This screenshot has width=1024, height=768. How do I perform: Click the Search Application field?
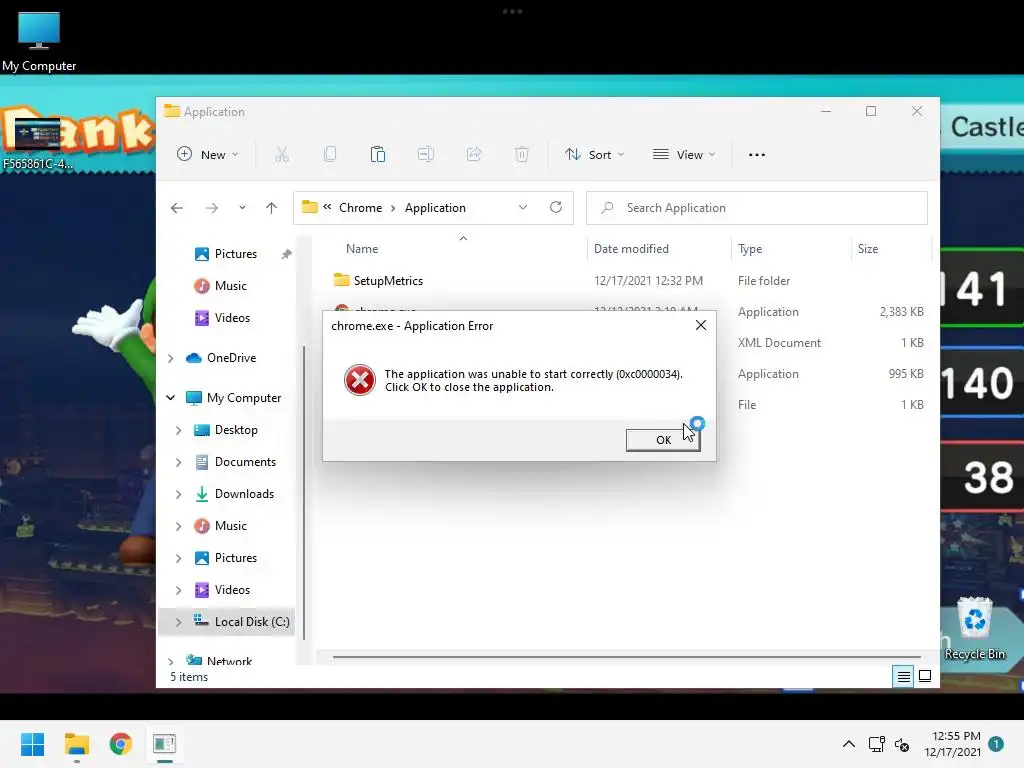(x=757, y=208)
